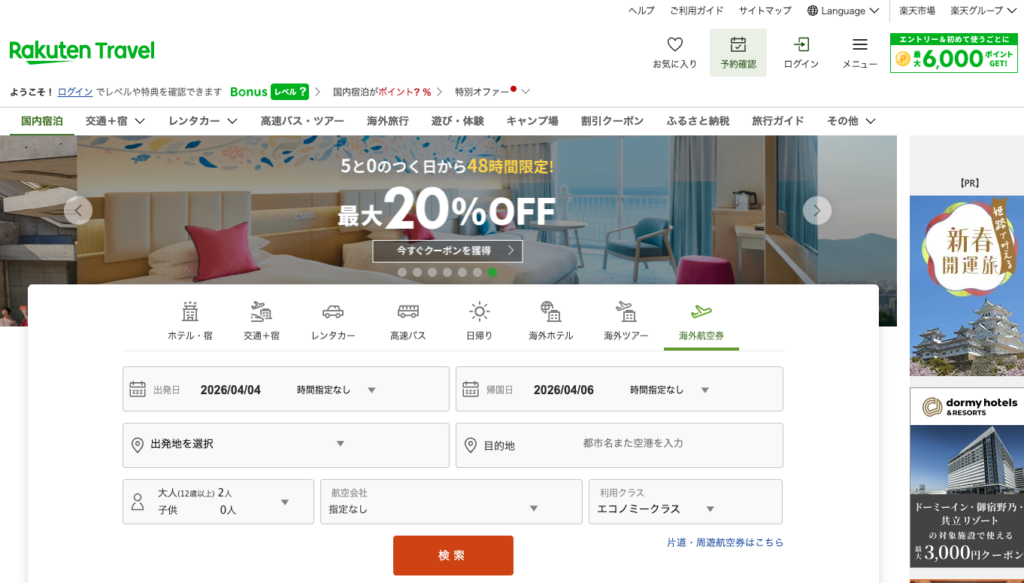
Task: Select the highway bus search icon
Action: pos(408,312)
